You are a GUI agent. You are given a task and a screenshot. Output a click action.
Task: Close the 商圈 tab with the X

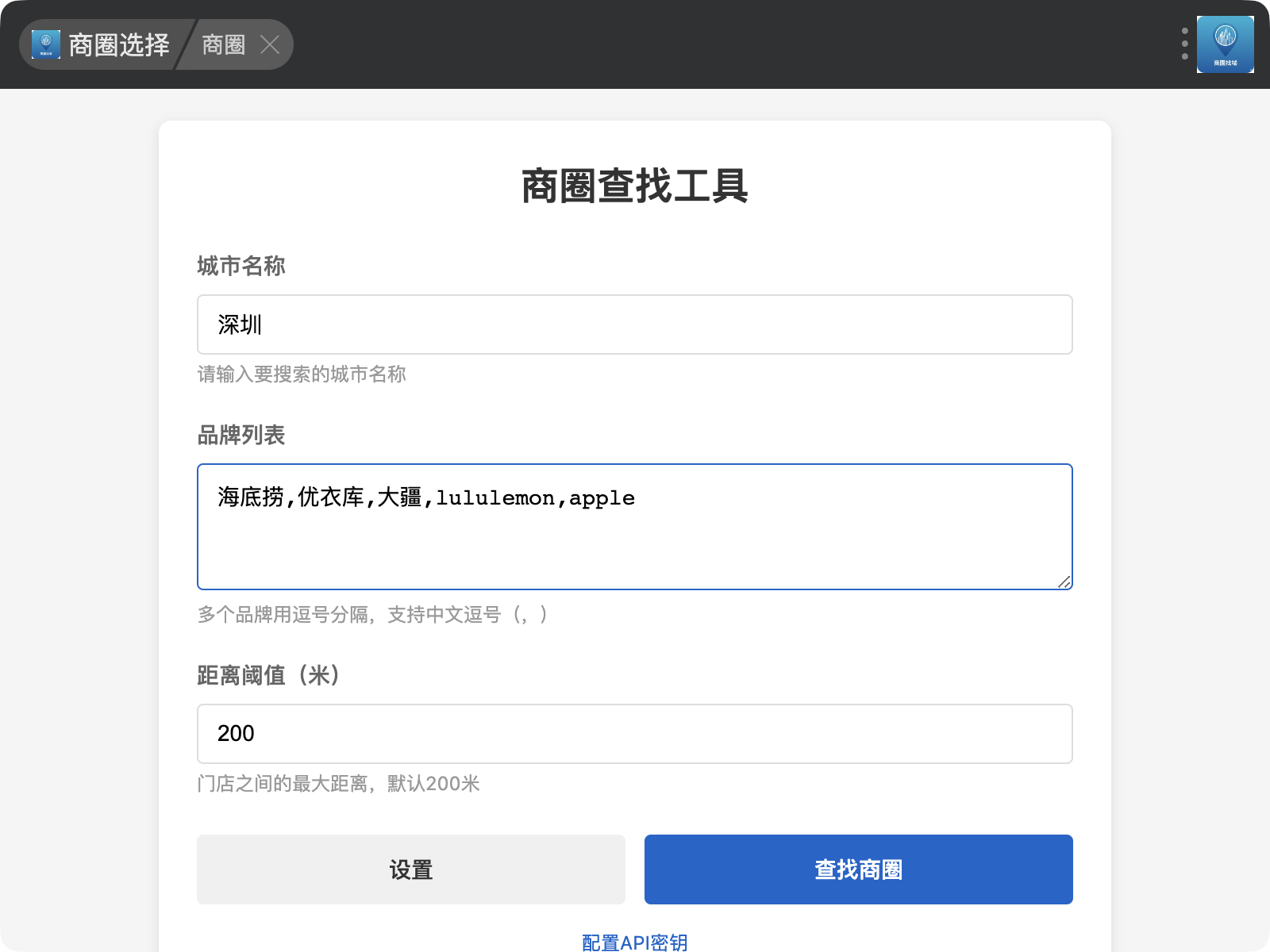click(x=270, y=44)
